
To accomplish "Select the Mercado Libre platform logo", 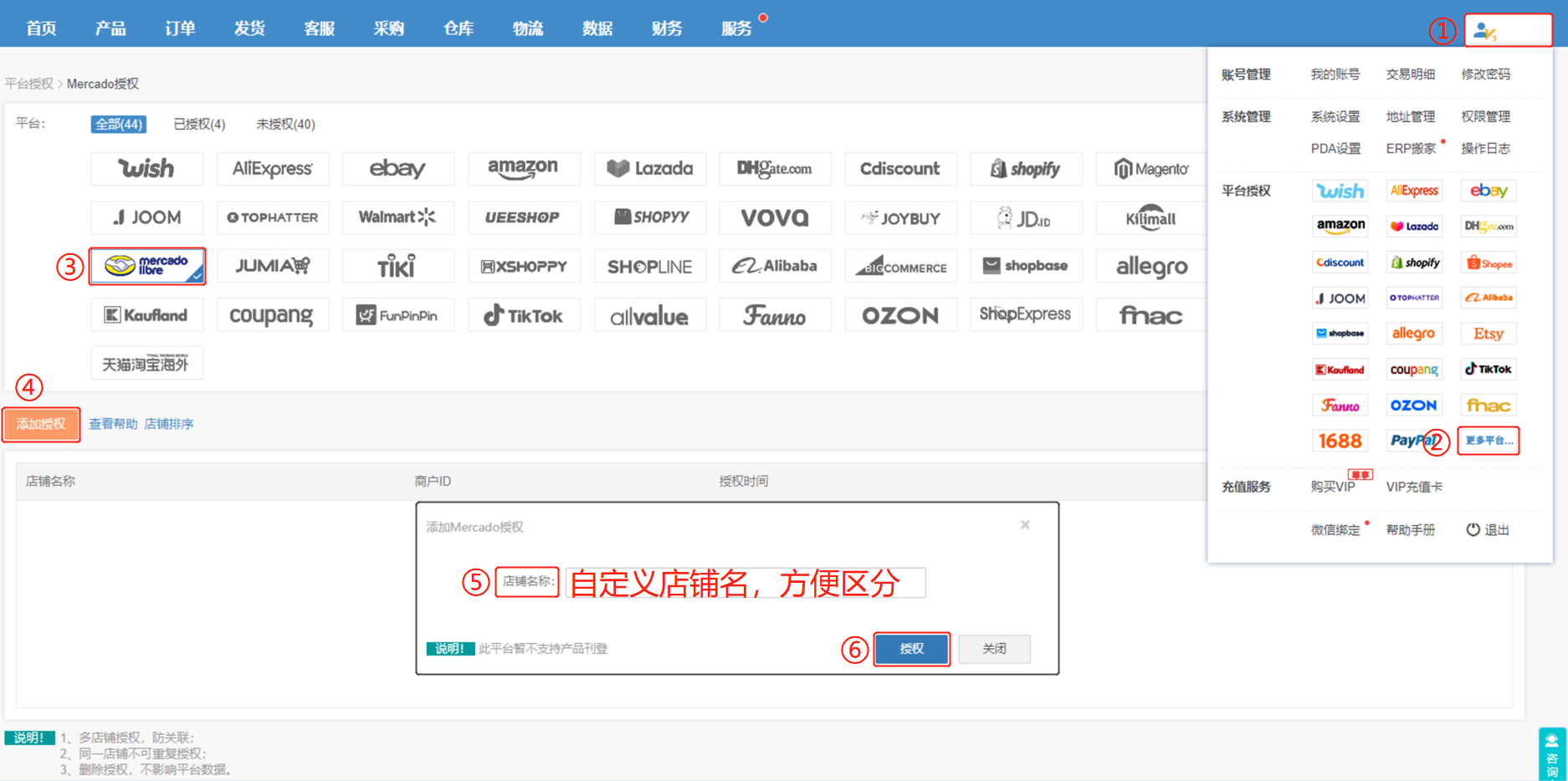I will point(147,266).
